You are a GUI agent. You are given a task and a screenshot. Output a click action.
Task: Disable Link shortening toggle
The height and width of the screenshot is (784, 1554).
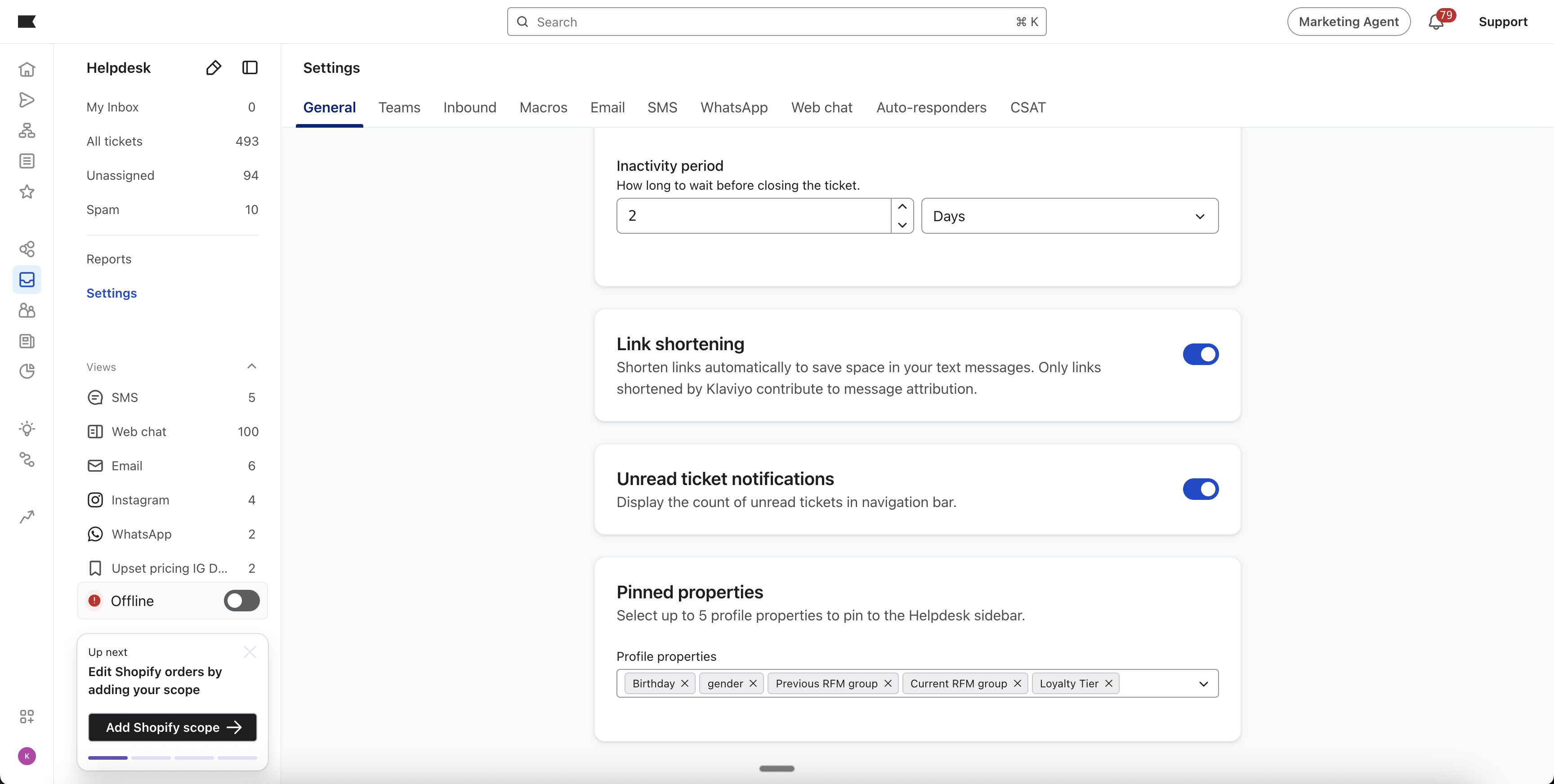(x=1200, y=355)
